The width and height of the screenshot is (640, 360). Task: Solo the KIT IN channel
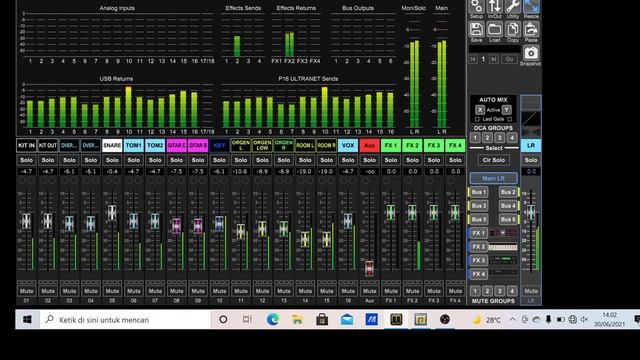click(27, 160)
